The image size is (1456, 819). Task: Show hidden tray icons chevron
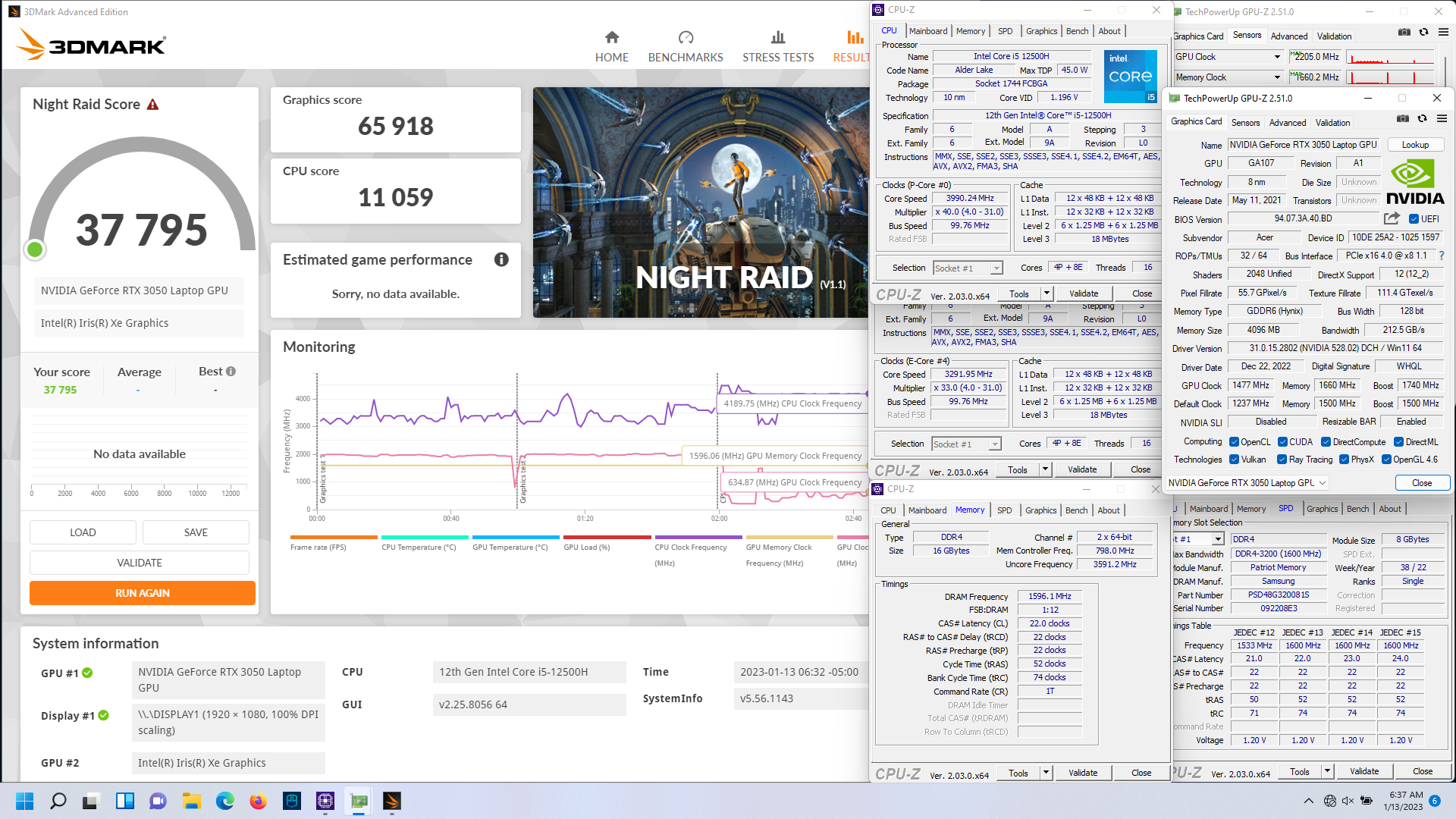coord(1309,801)
